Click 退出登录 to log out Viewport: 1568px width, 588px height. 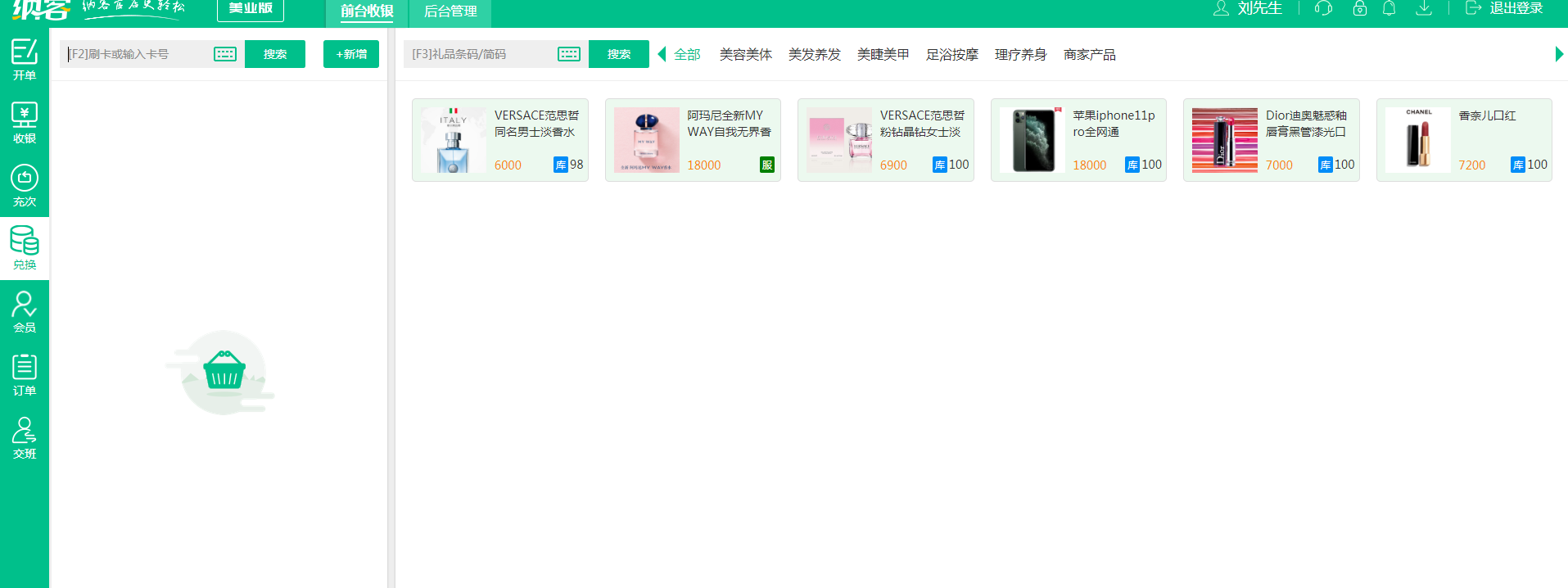[1504, 8]
